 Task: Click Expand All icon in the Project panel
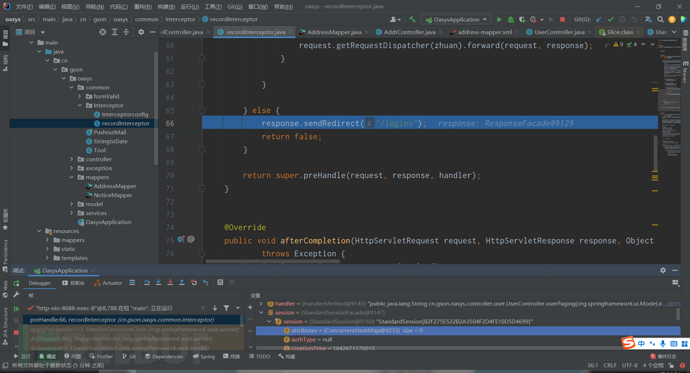[114, 32]
